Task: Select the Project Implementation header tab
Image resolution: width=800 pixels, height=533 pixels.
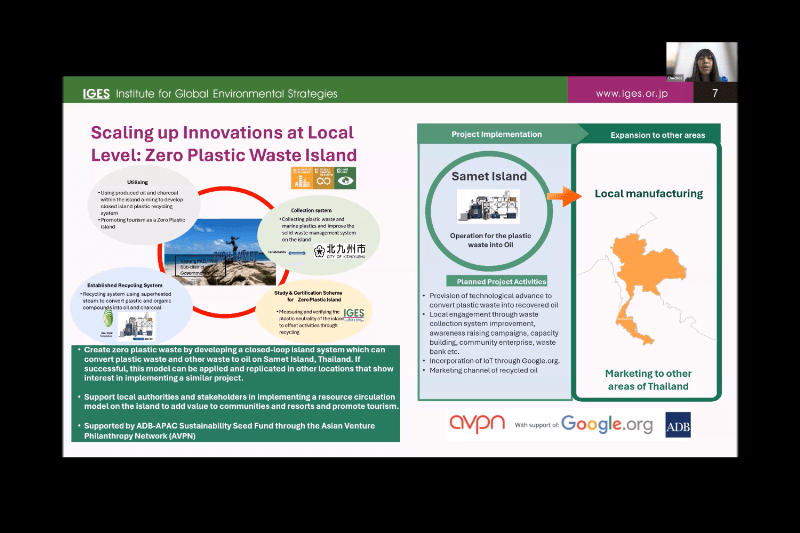Action: tap(492, 134)
